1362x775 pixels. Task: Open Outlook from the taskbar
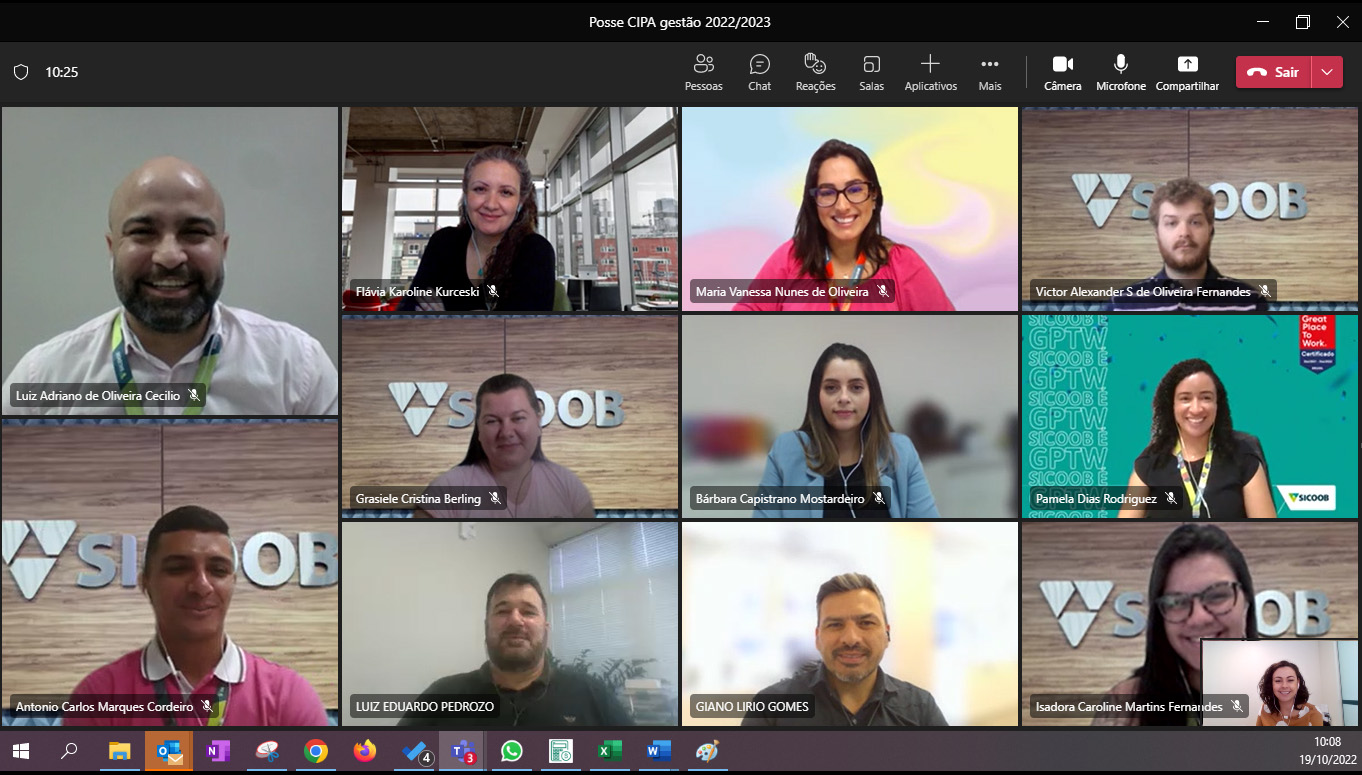(x=169, y=751)
